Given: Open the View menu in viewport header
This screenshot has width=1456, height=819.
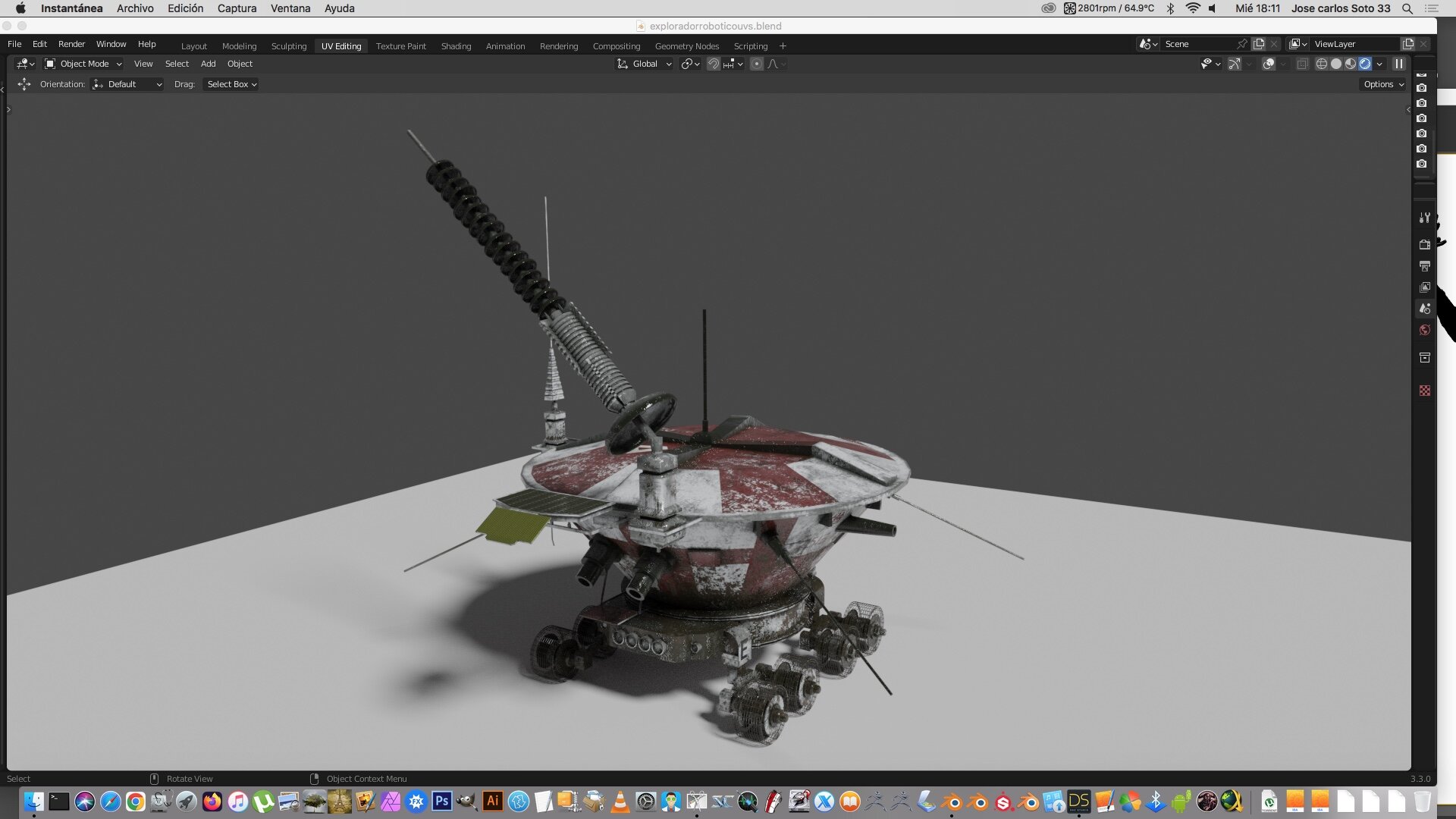Looking at the screenshot, I should [143, 64].
